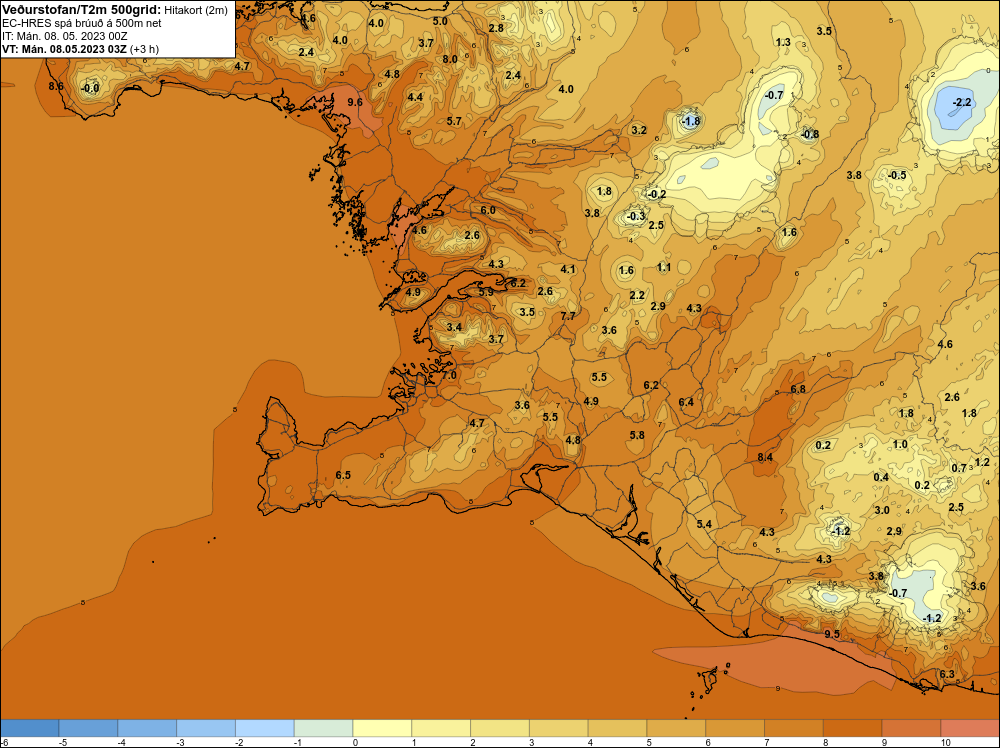Pick legend color band between 6 and 7
This screenshot has height=748, width=1000.
coord(735,728)
